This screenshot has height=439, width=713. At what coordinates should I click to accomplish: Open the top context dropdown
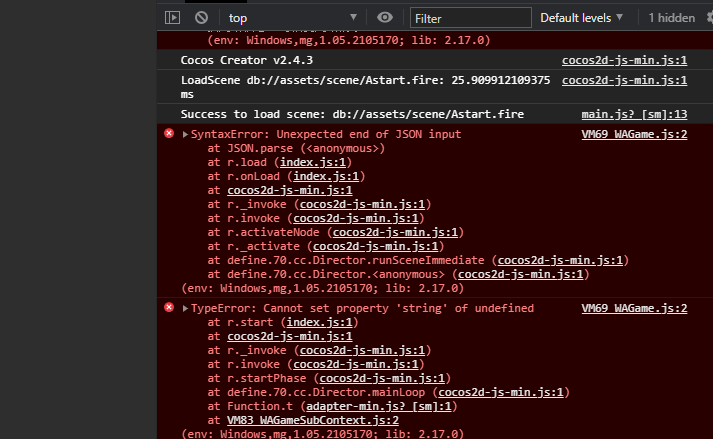pyautogui.click(x=292, y=18)
